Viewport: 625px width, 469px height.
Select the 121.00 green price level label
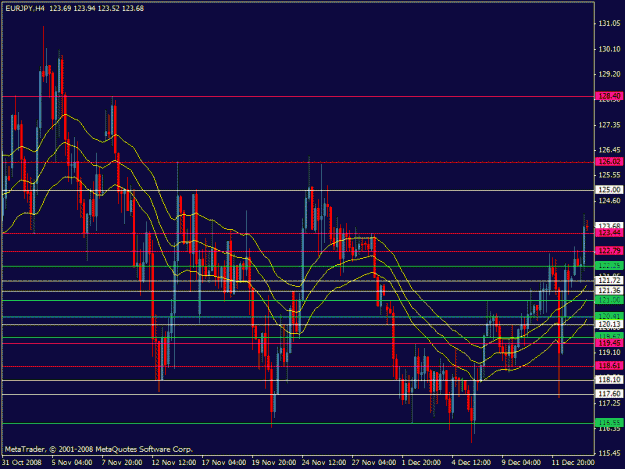(x=609, y=300)
